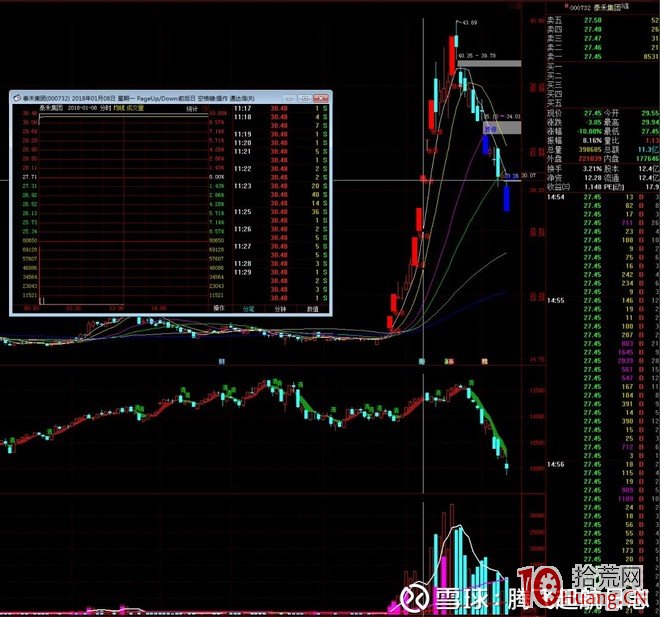660x617 pixels.
Task: Minimize the intraday popup window
Action: point(289,98)
